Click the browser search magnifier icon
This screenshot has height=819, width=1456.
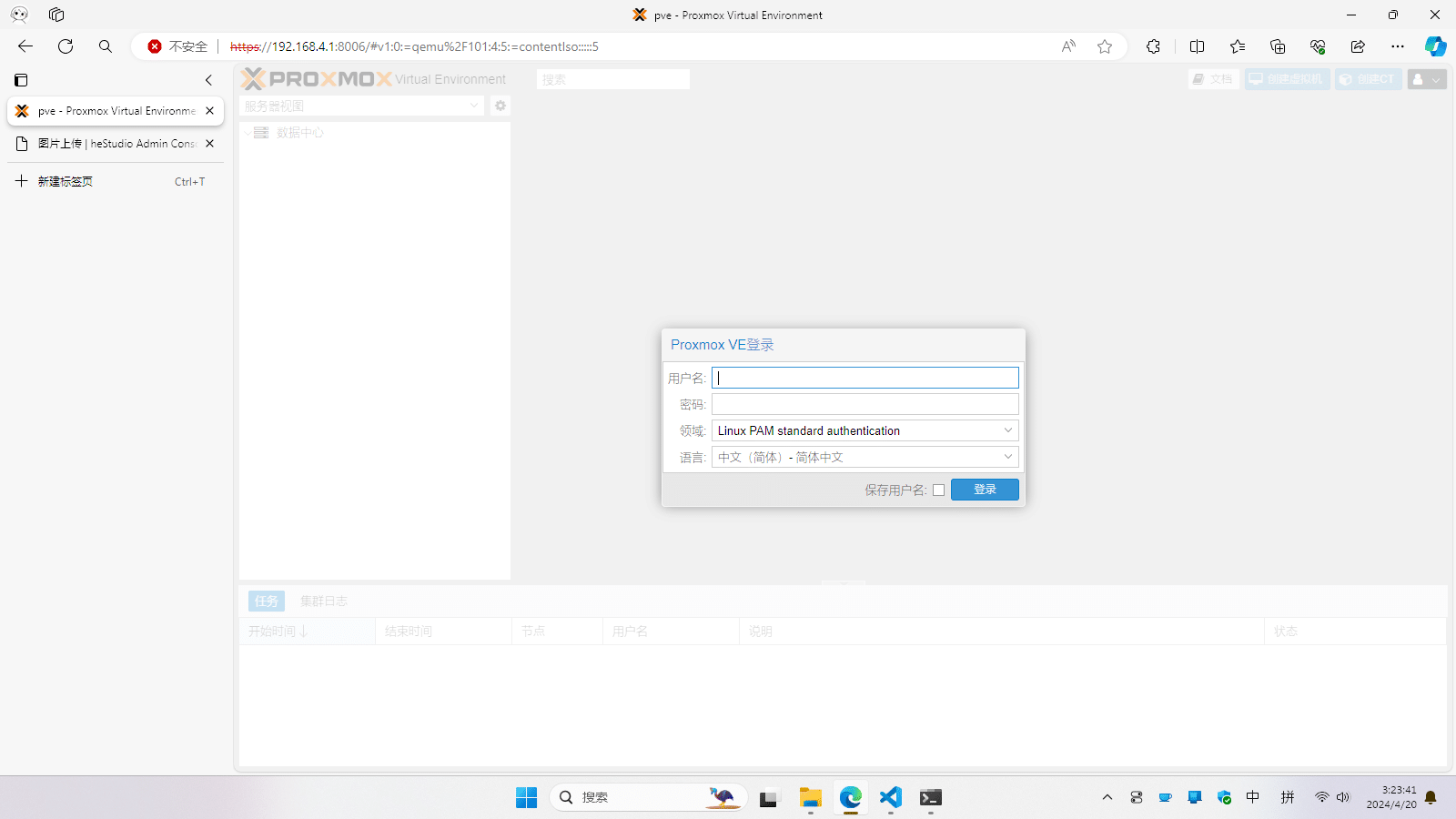tap(106, 46)
